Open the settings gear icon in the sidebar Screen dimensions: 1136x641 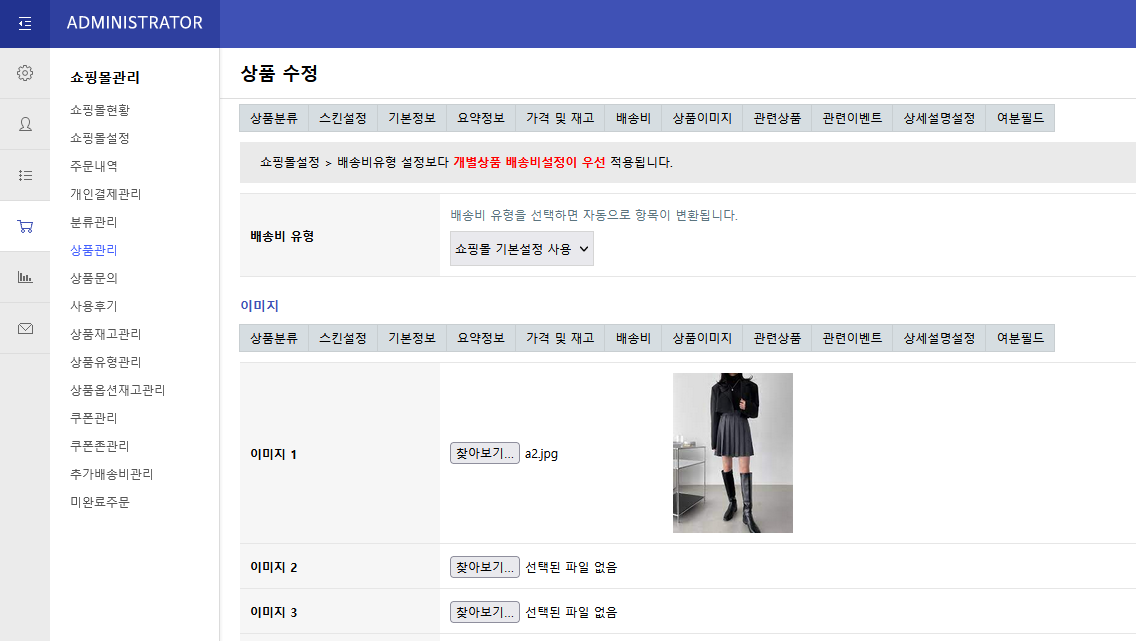pos(25,72)
